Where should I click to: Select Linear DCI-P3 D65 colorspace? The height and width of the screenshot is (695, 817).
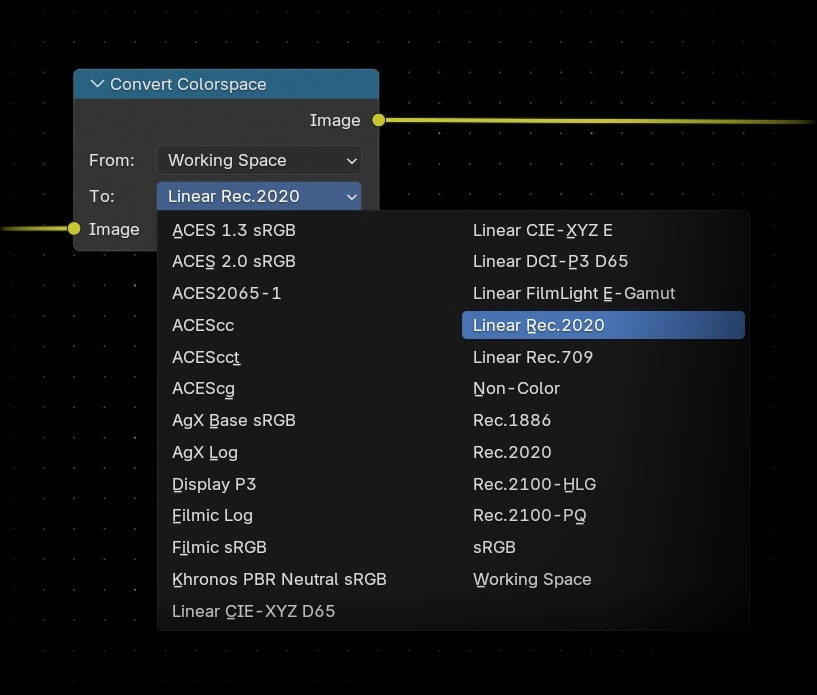coord(549,261)
